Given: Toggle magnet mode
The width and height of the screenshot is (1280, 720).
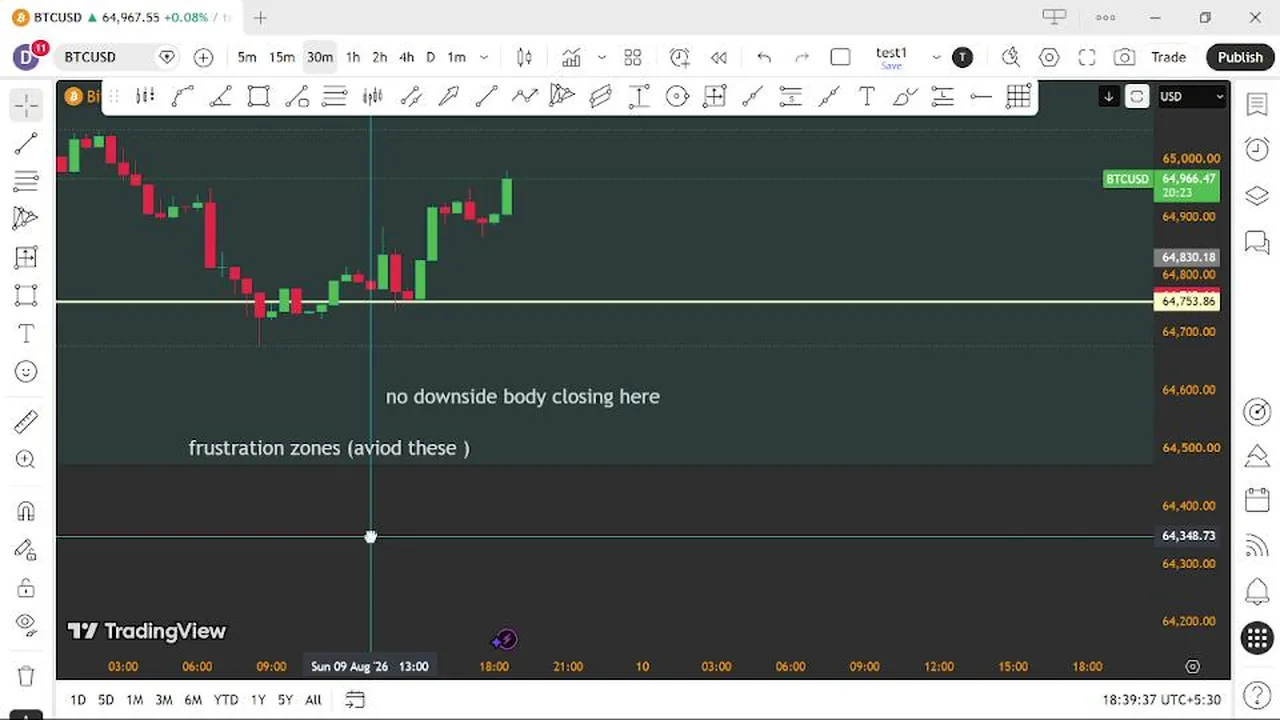Looking at the screenshot, I should click(x=26, y=512).
